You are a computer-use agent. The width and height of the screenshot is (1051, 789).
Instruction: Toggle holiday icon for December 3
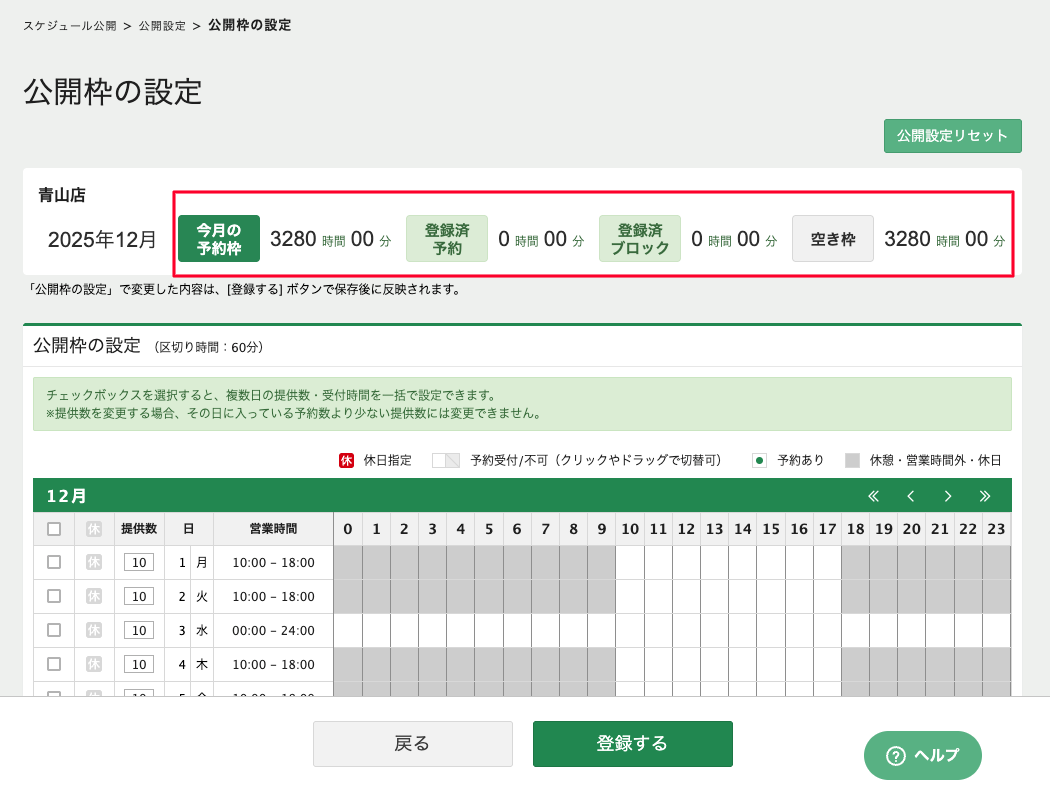click(94, 630)
